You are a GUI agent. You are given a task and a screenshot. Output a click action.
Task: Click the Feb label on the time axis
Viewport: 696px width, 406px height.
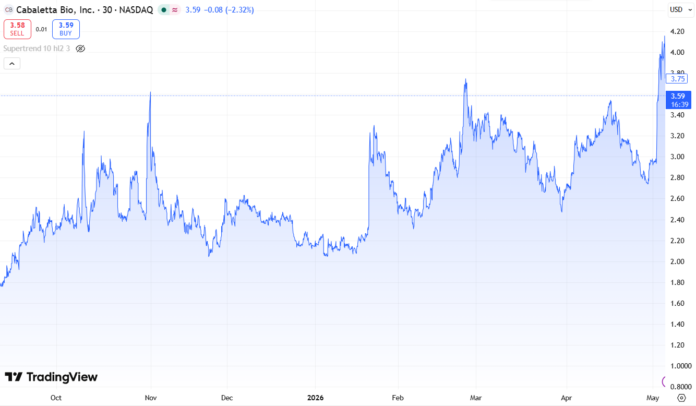click(x=398, y=398)
